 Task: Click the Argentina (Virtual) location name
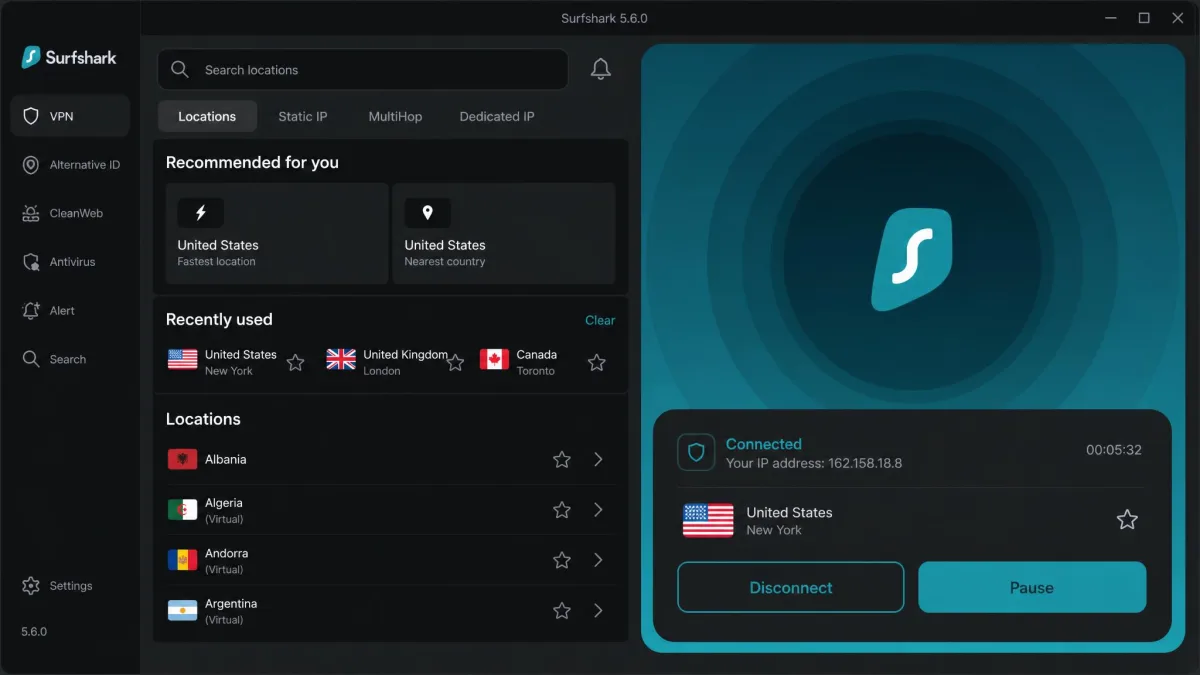point(231,610)
